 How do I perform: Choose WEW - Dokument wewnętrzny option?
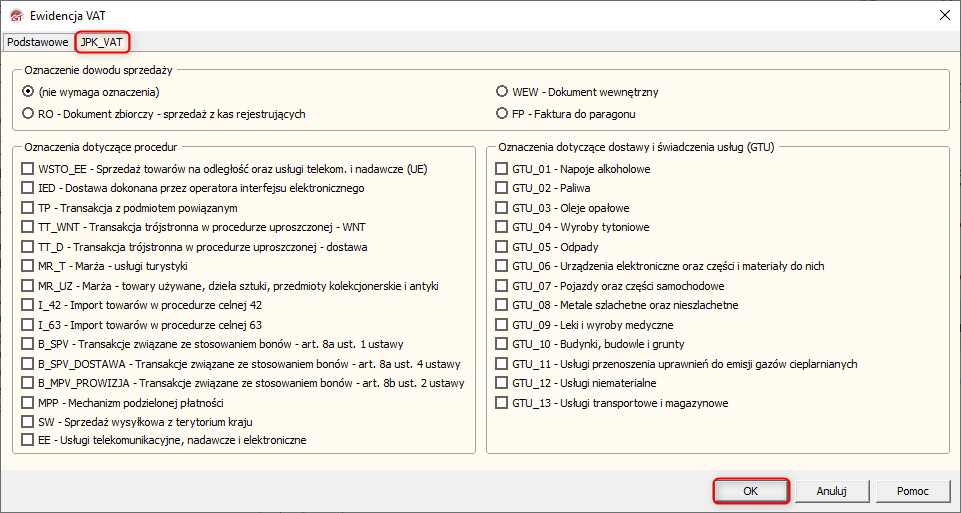click(503, 92)
